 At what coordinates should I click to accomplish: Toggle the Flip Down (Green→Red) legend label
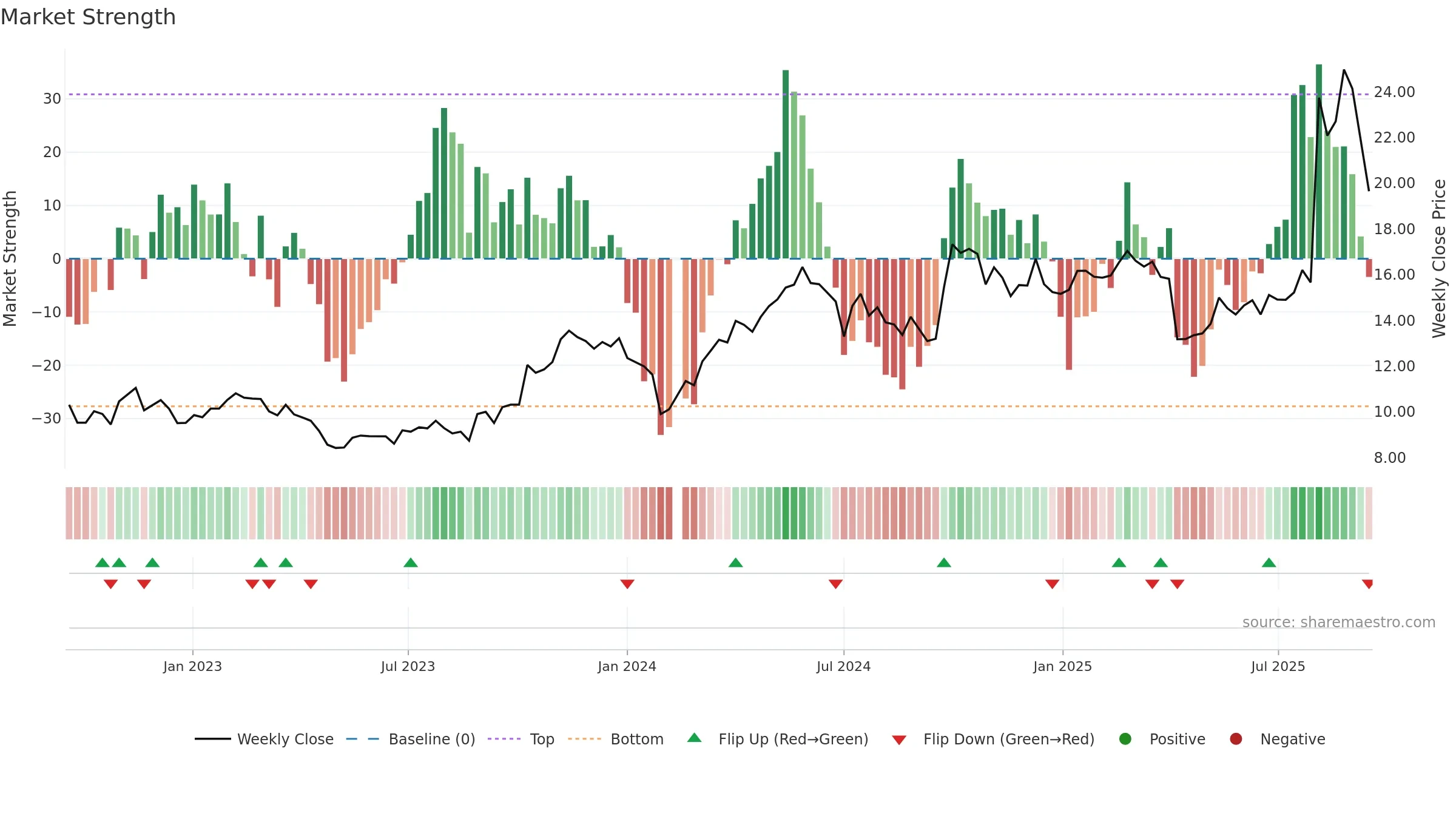1009,739
